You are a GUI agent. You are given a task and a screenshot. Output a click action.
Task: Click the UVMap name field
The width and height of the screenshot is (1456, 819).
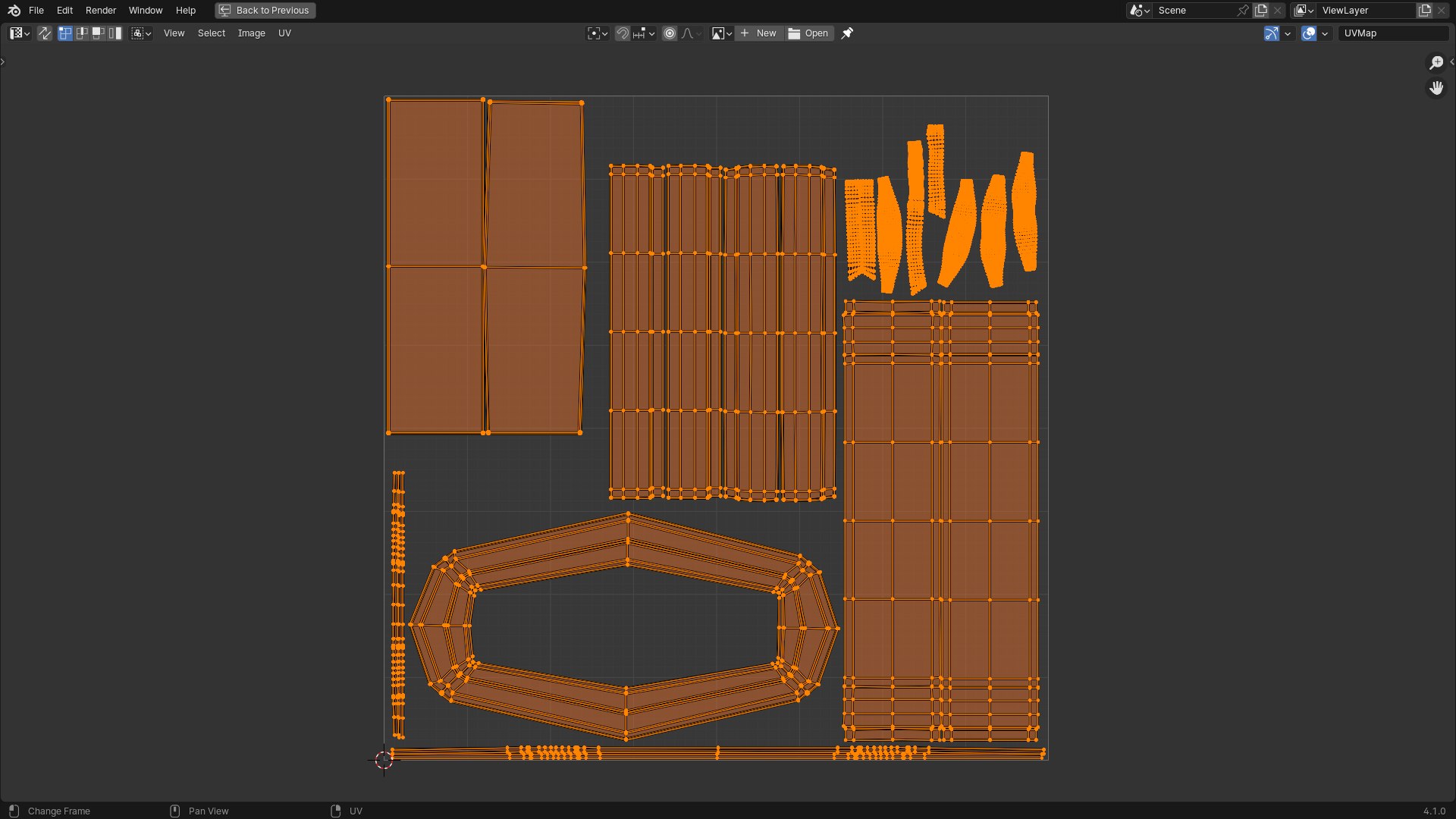point(1392,33)
